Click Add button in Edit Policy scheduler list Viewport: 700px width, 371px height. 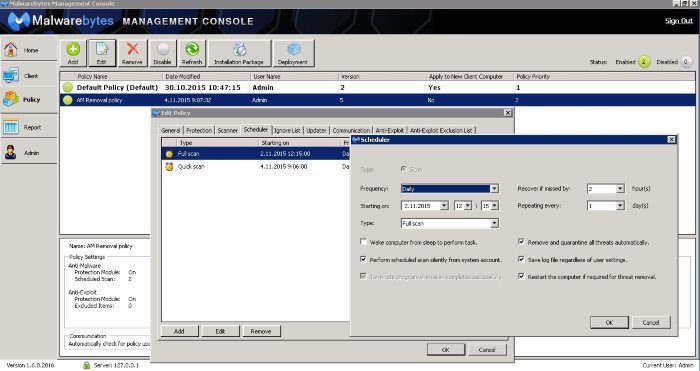[179, 331]
